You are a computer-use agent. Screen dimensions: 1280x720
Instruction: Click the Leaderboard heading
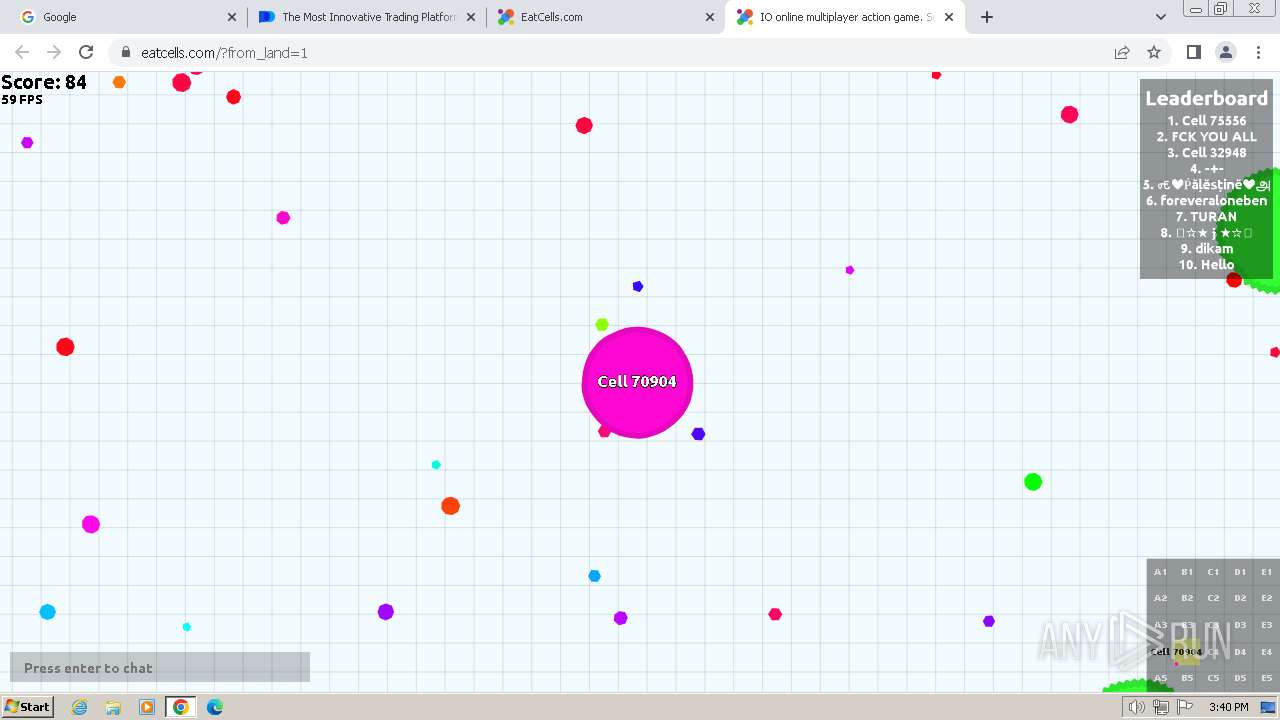pos(1206,98)
